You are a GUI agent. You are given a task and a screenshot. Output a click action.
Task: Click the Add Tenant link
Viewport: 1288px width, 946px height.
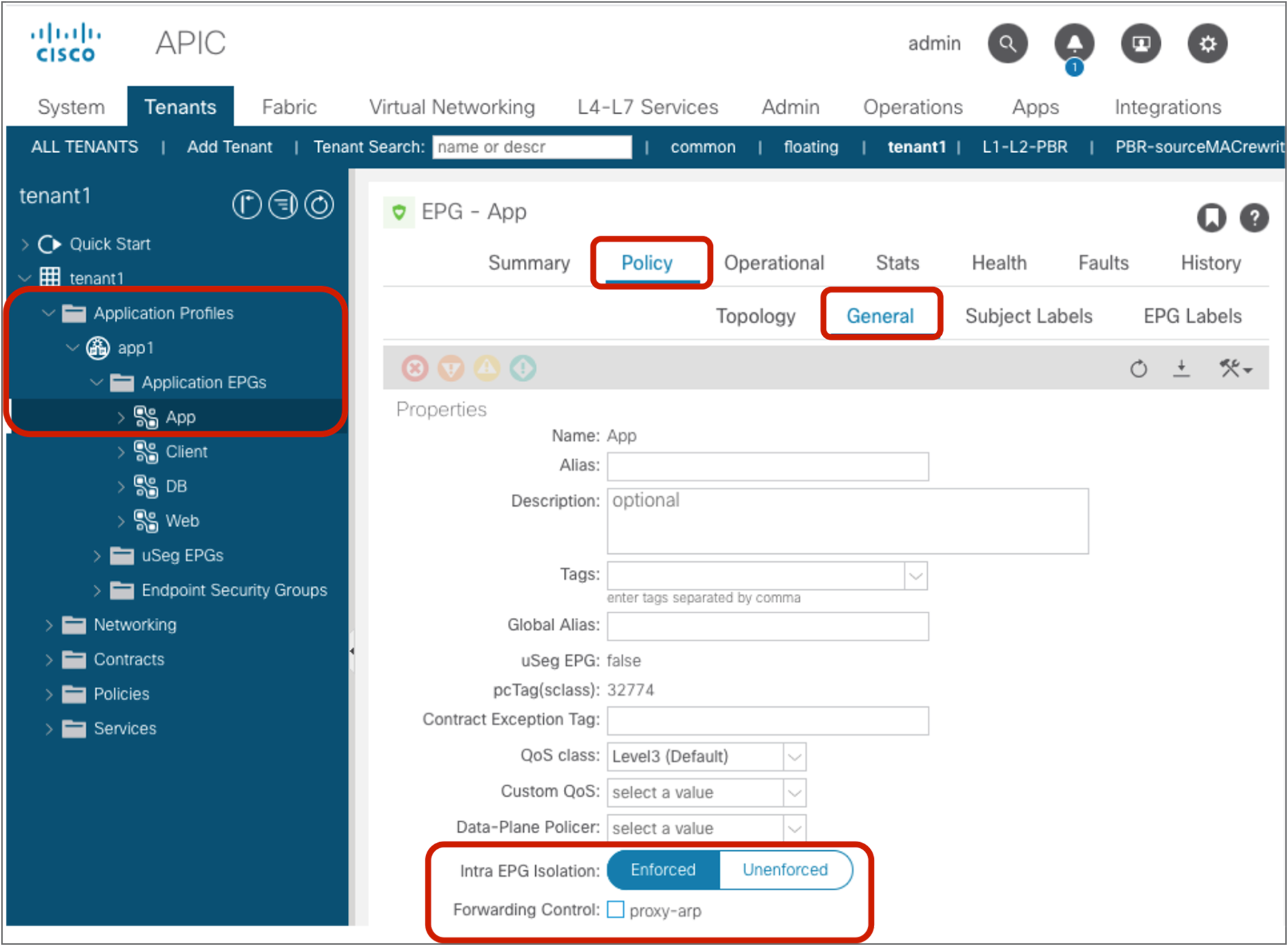pos(230,146)
